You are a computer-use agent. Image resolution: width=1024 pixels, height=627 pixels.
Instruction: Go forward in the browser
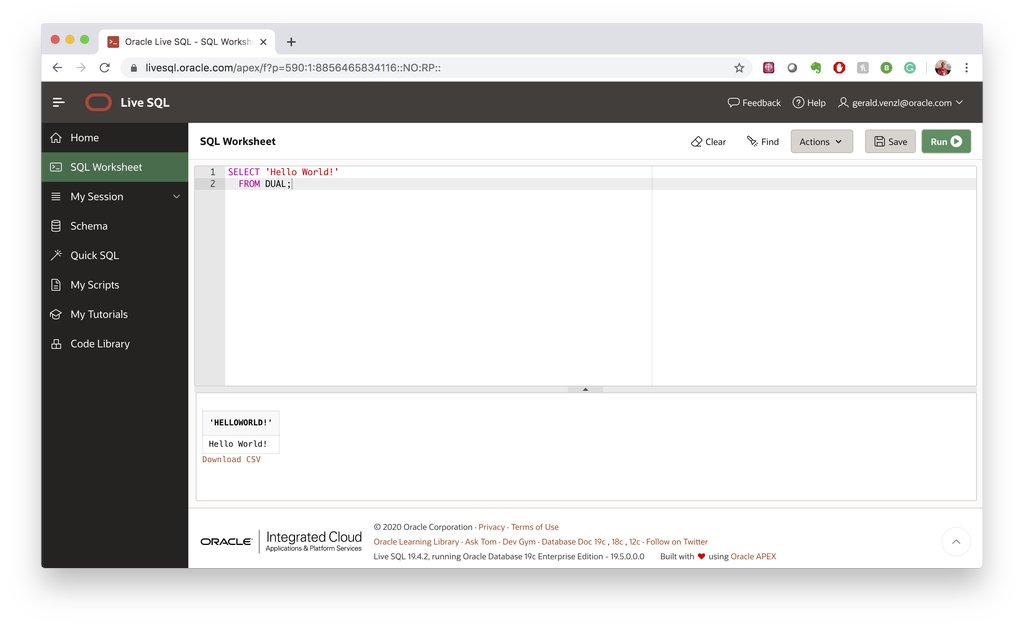click(80, 67)
